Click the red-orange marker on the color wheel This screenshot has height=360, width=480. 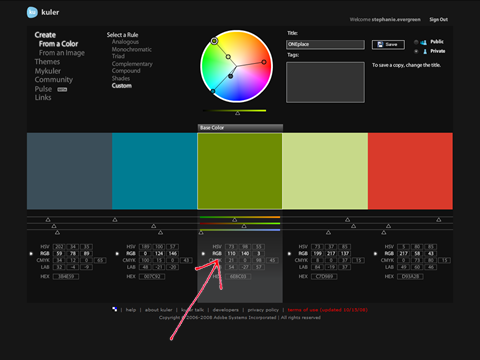click(x=264, y=62)
